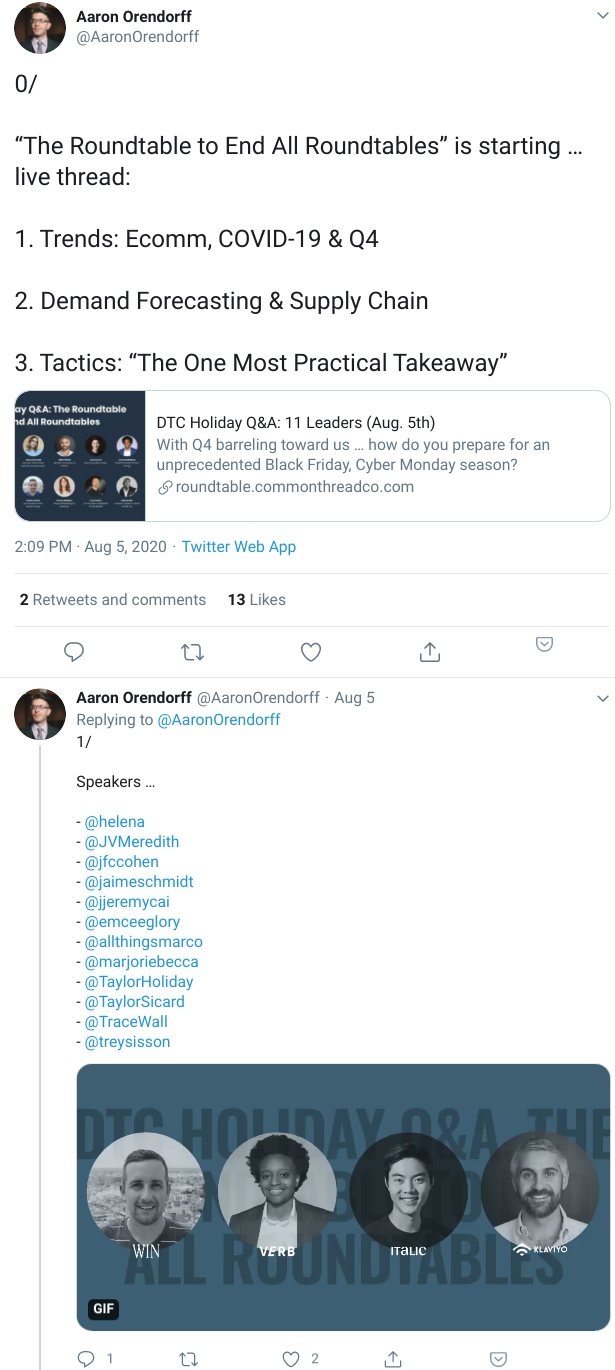Click Aaron Orendorff's avatar on the main tweet
The width and height of the screenshot is (615, 1370).
point(40,28)
